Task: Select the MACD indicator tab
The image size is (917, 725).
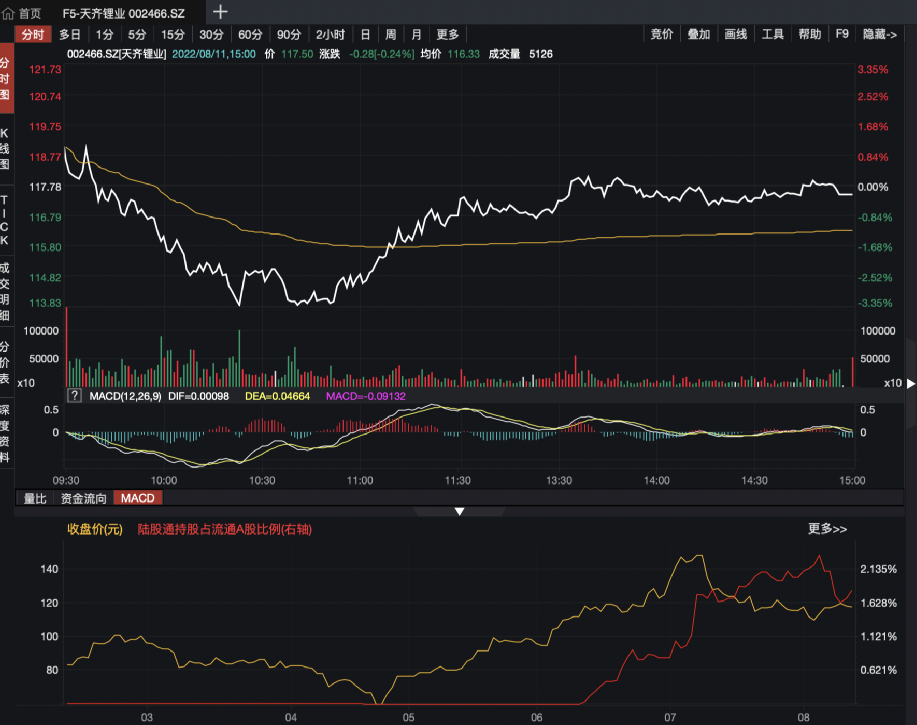Action: click(x=135, y=498)
